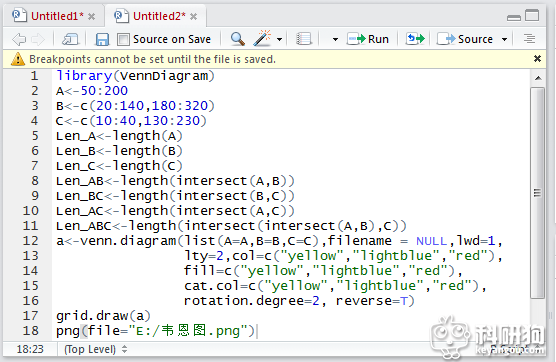Click reverse=T argument
The width and height of the screenshot is (556, 362).
pos(372,301)
